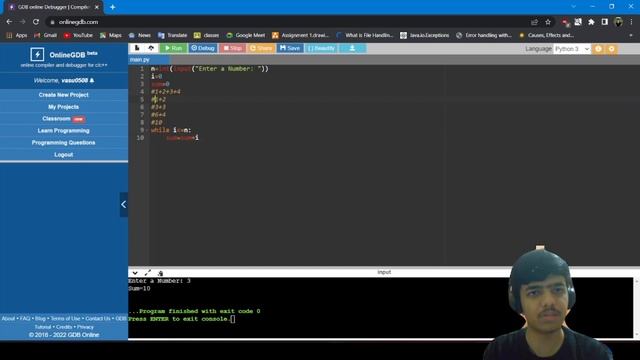Viewport: 640px width, 360px height.
Task: Open the Chrome profile avatar
Action: [x=618, y=22]
